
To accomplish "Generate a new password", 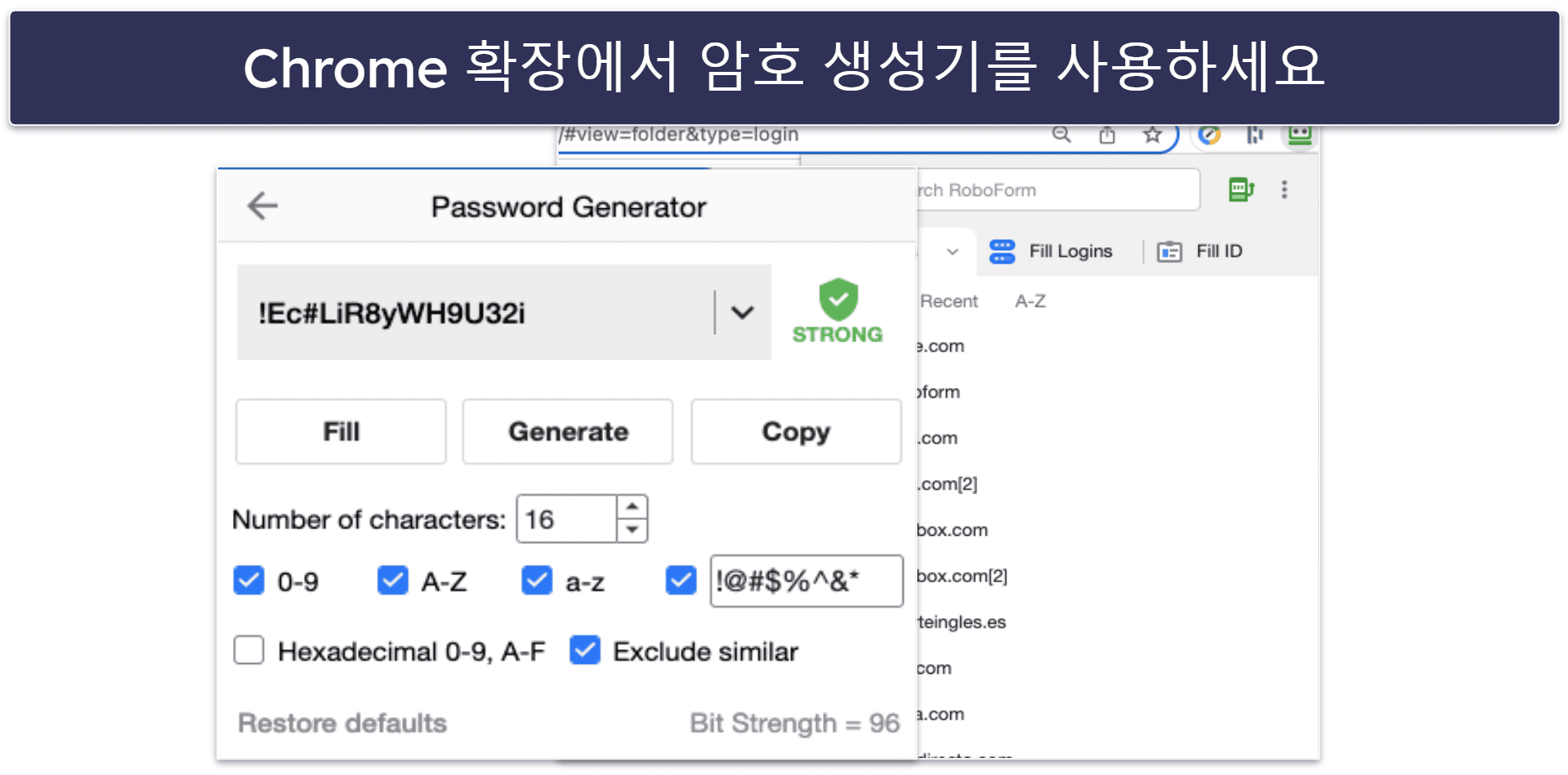I will point(568,431).
